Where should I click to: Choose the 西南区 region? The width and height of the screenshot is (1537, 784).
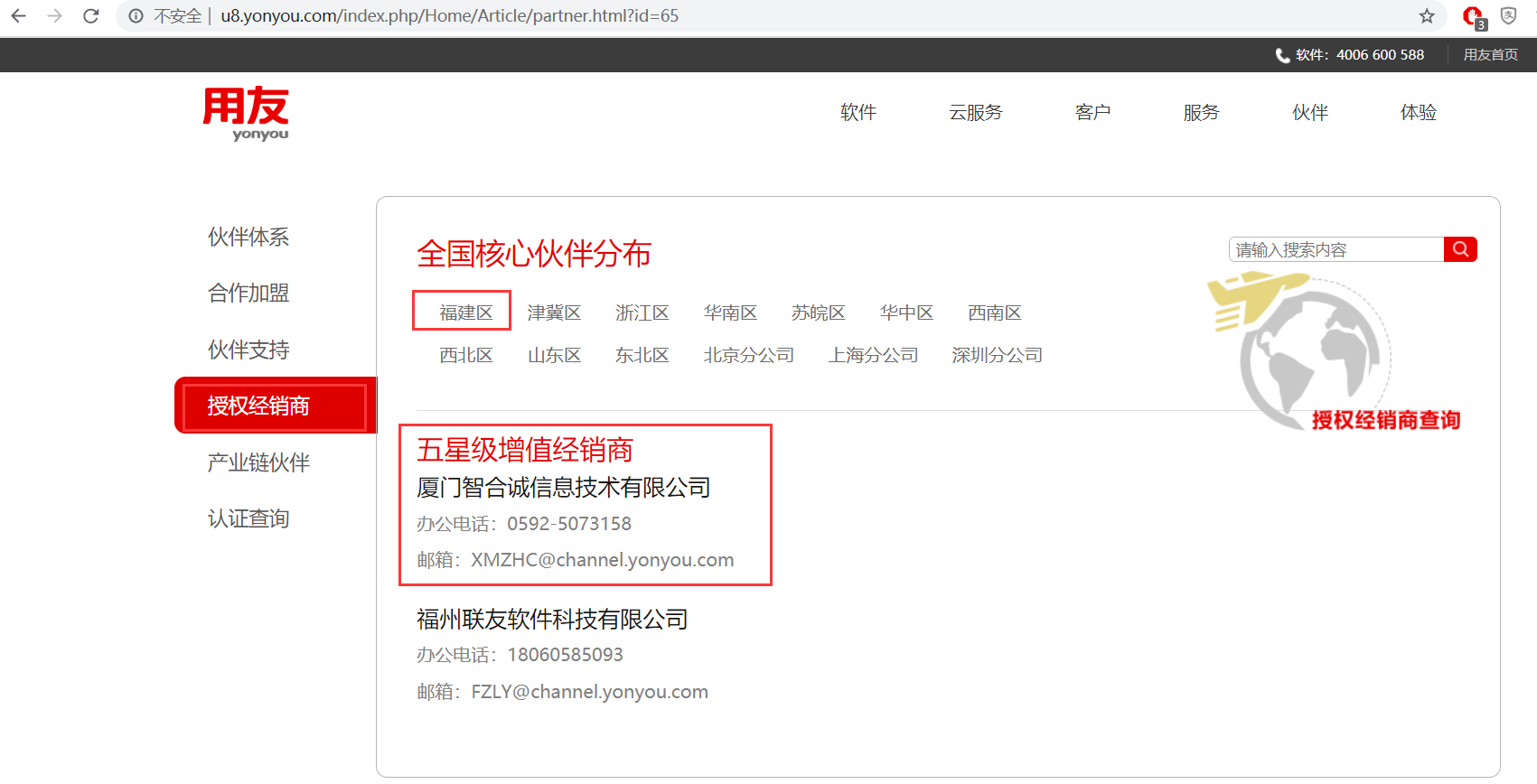995,313
